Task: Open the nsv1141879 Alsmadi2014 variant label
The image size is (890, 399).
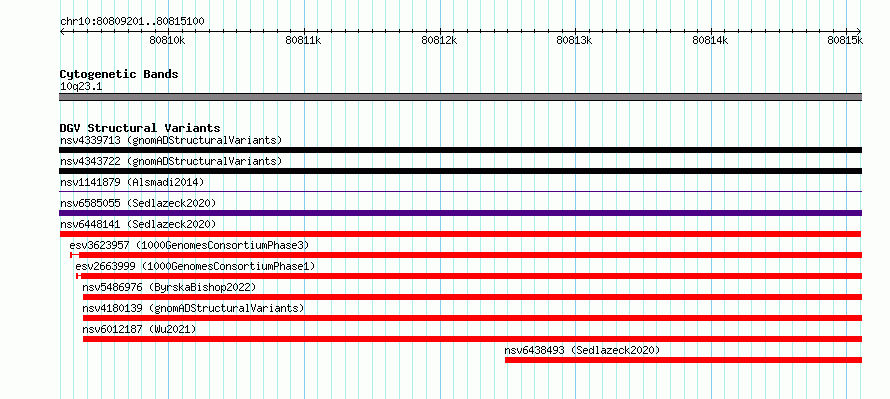Action: point(132,182)
